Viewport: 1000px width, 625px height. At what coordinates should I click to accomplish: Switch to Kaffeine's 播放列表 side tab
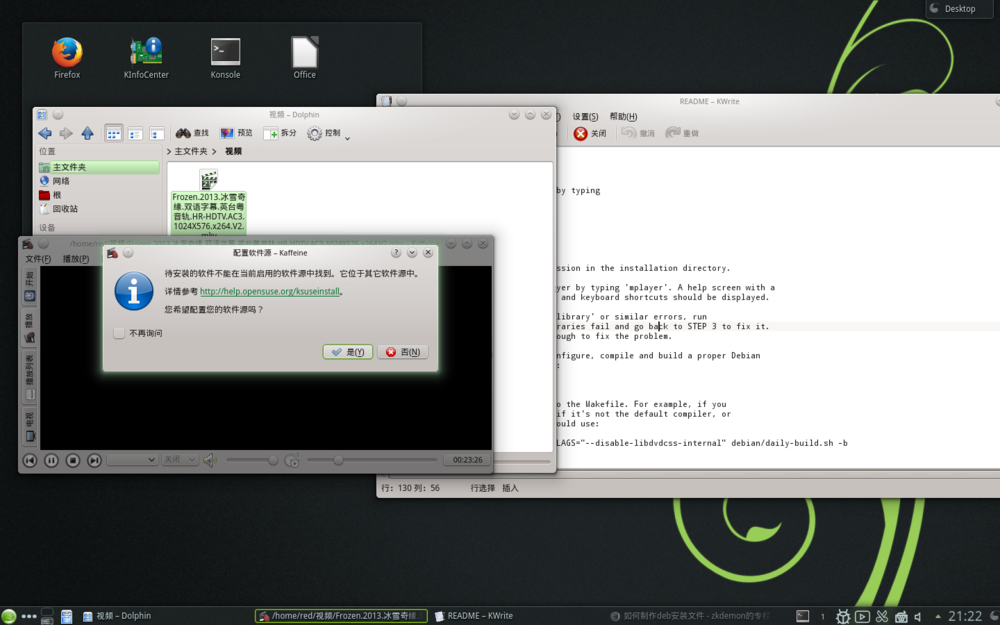(x=29, y=378)
